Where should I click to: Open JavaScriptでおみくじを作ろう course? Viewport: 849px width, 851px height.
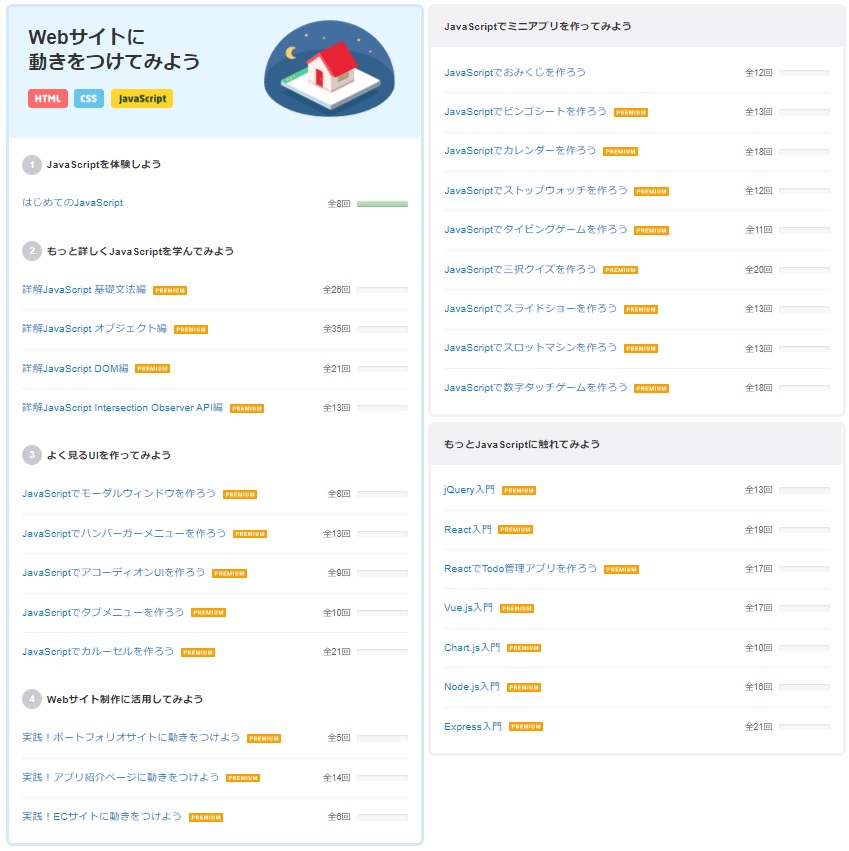pos(515,73)
